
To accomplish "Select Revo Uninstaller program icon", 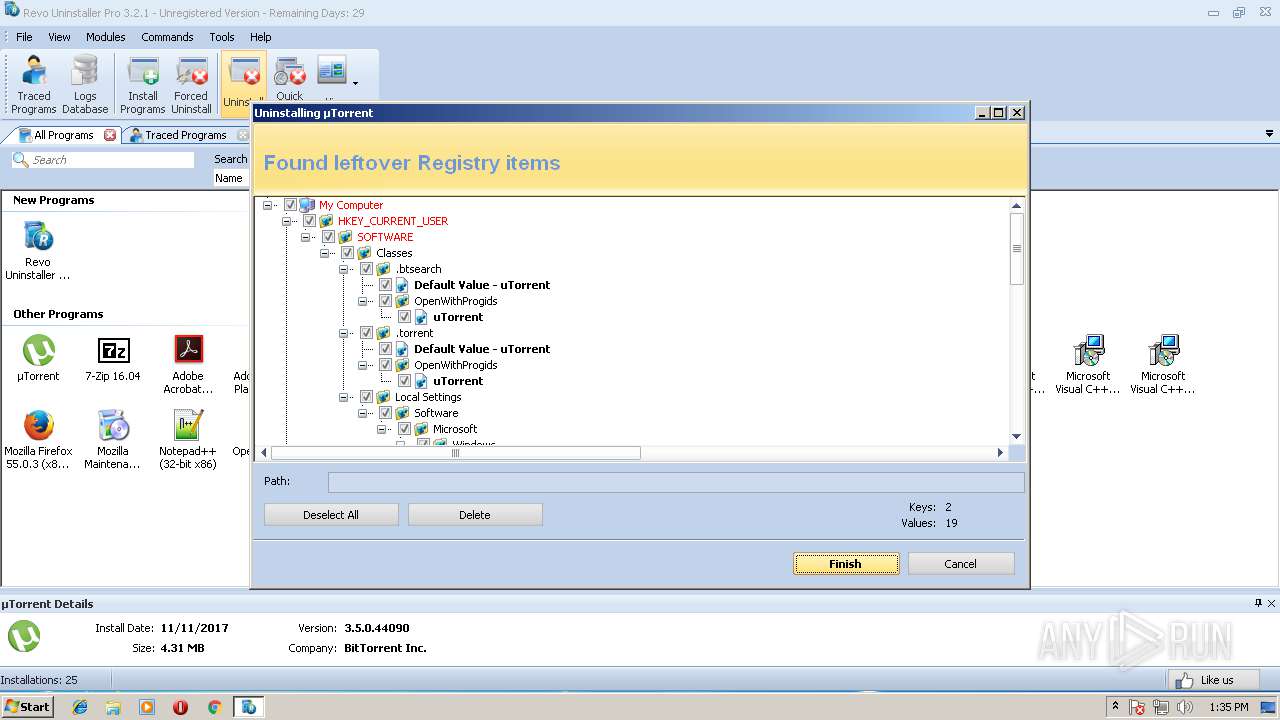I will [x=38, y=251].
